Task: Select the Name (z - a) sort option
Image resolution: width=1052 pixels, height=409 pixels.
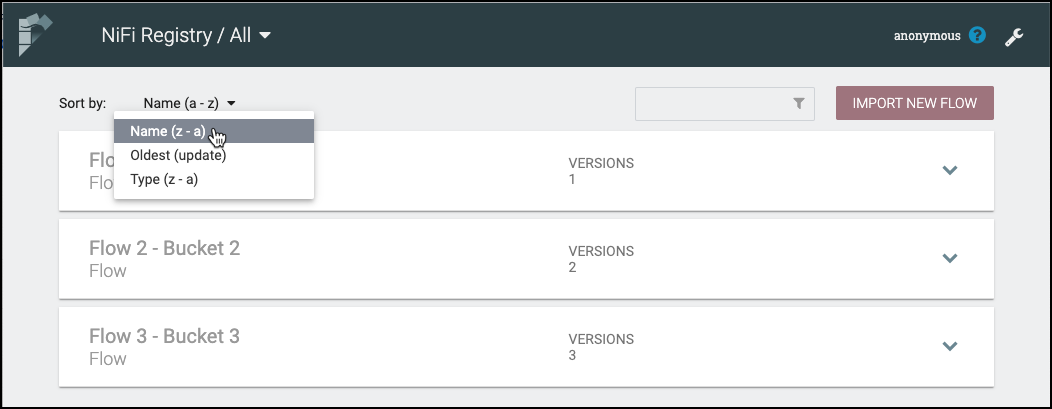Action: (x=168, y=131)
